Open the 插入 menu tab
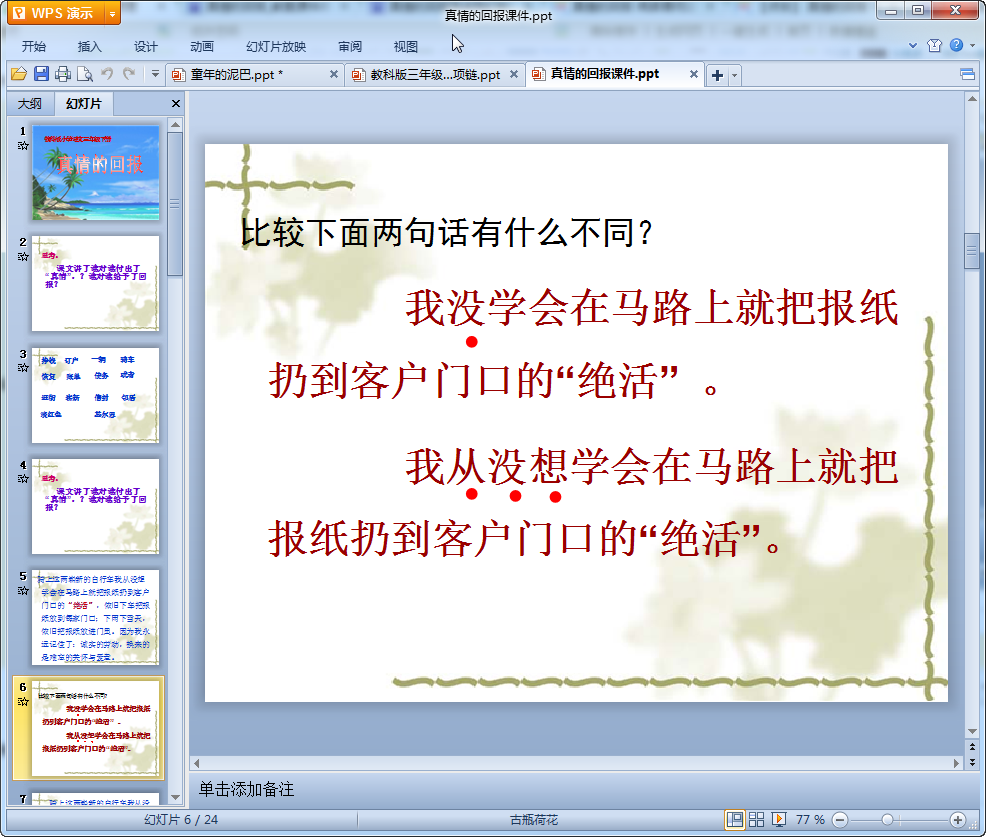This screenshot has height=837, width=986. (x=89, y=47)
